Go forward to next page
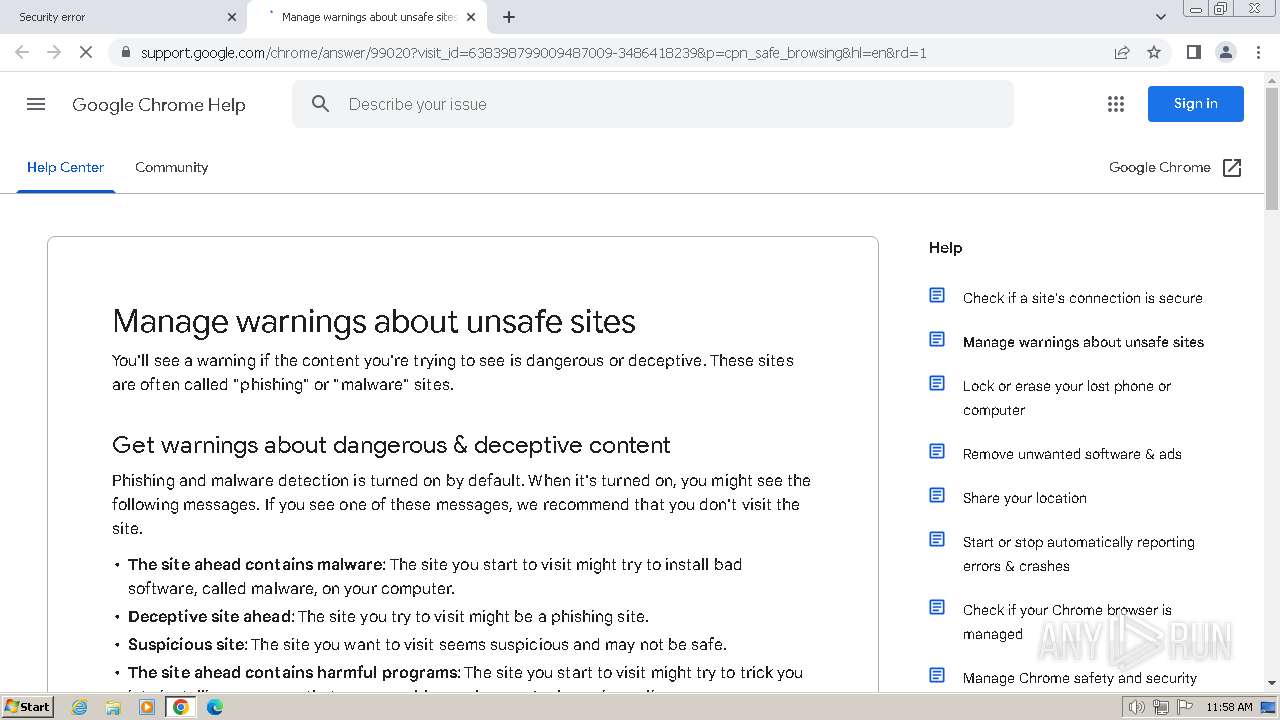1280x720 pixels. pos(54,52)
